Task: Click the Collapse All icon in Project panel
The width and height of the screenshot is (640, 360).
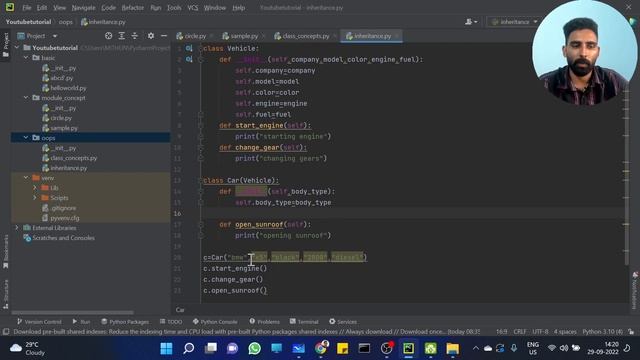Action: 135,36
